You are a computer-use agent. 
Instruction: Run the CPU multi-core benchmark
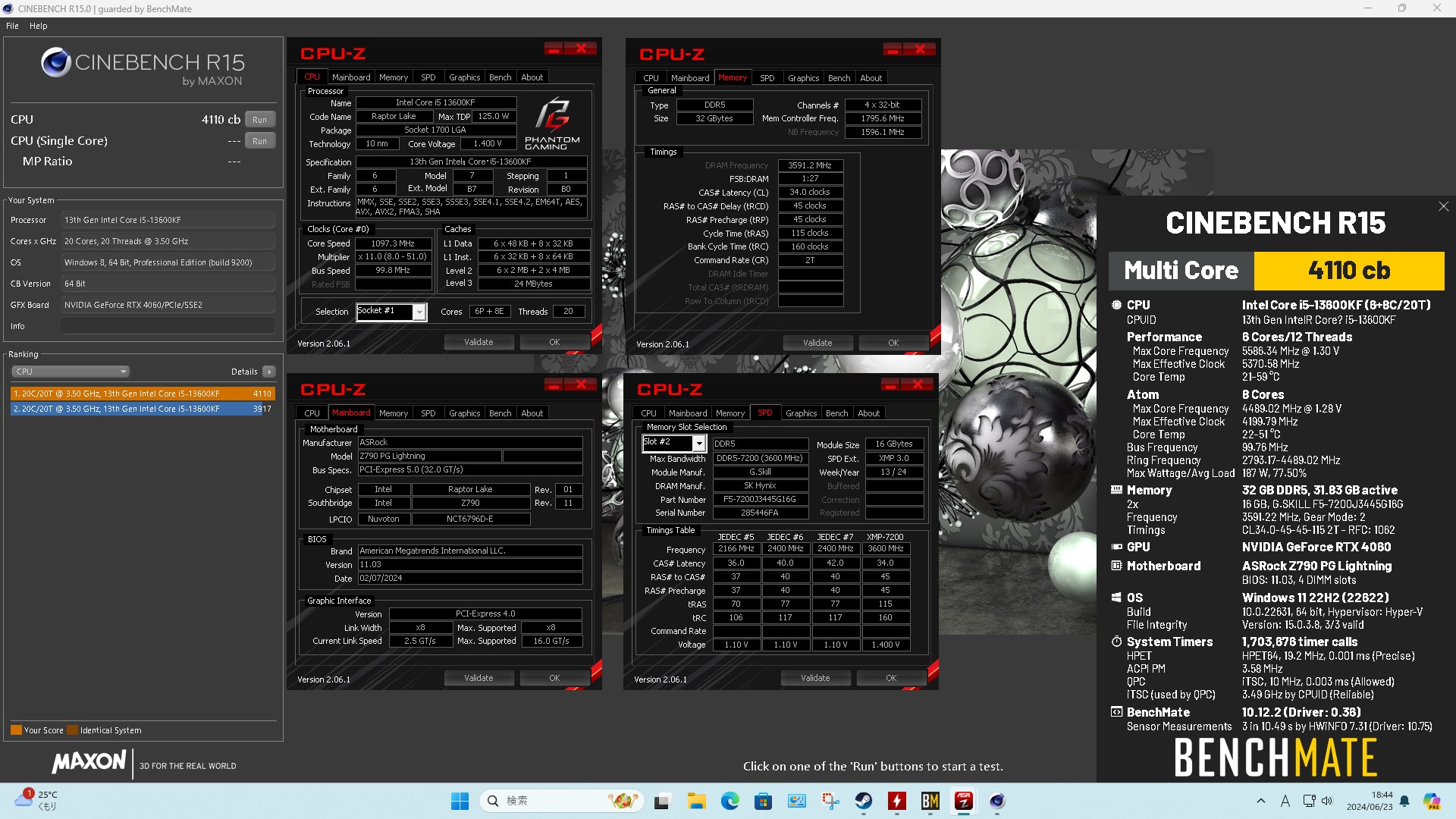point(260,120)
